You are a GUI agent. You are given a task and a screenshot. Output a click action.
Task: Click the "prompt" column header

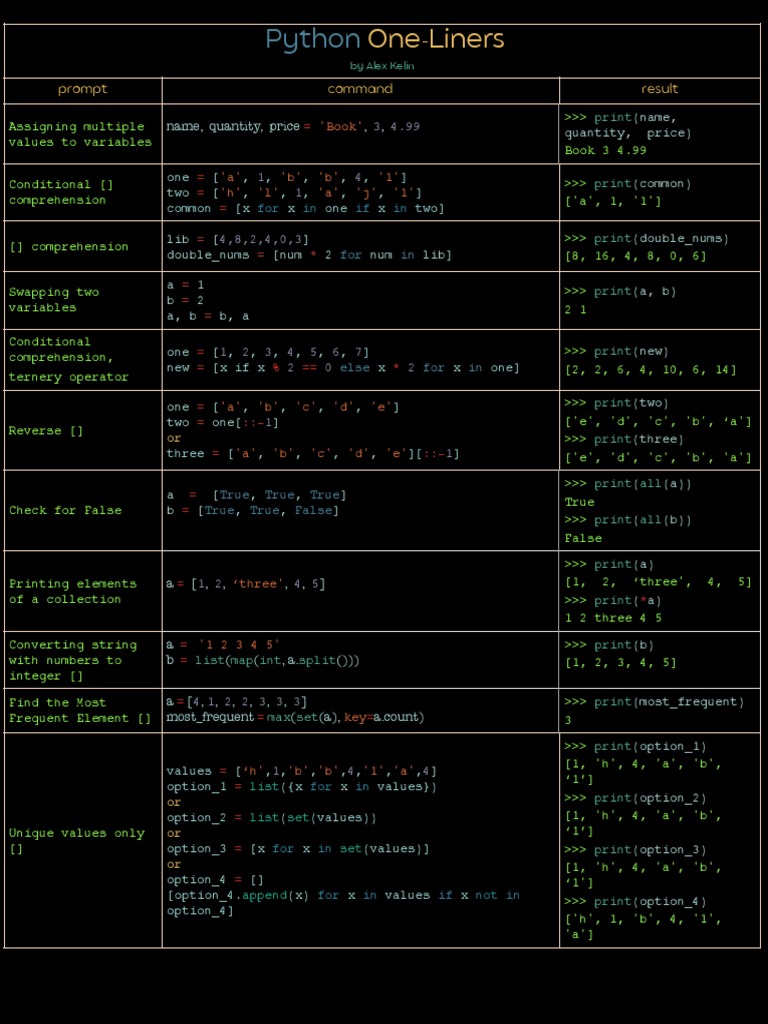[82, 89]
